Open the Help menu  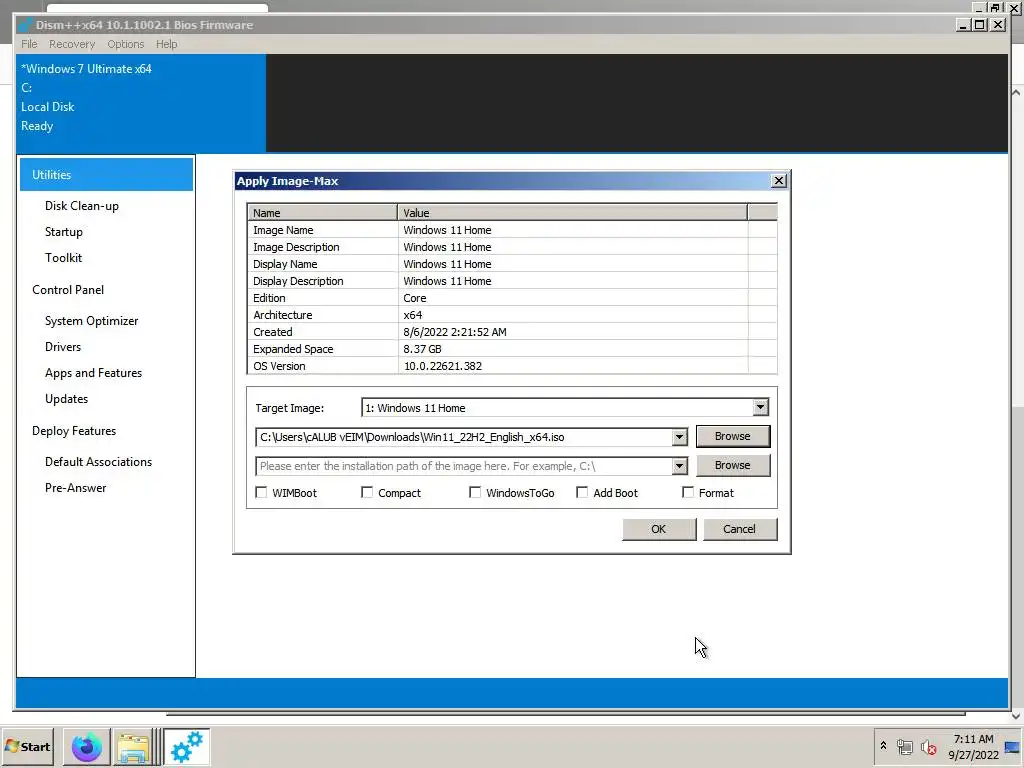click(x=167, y=44)
